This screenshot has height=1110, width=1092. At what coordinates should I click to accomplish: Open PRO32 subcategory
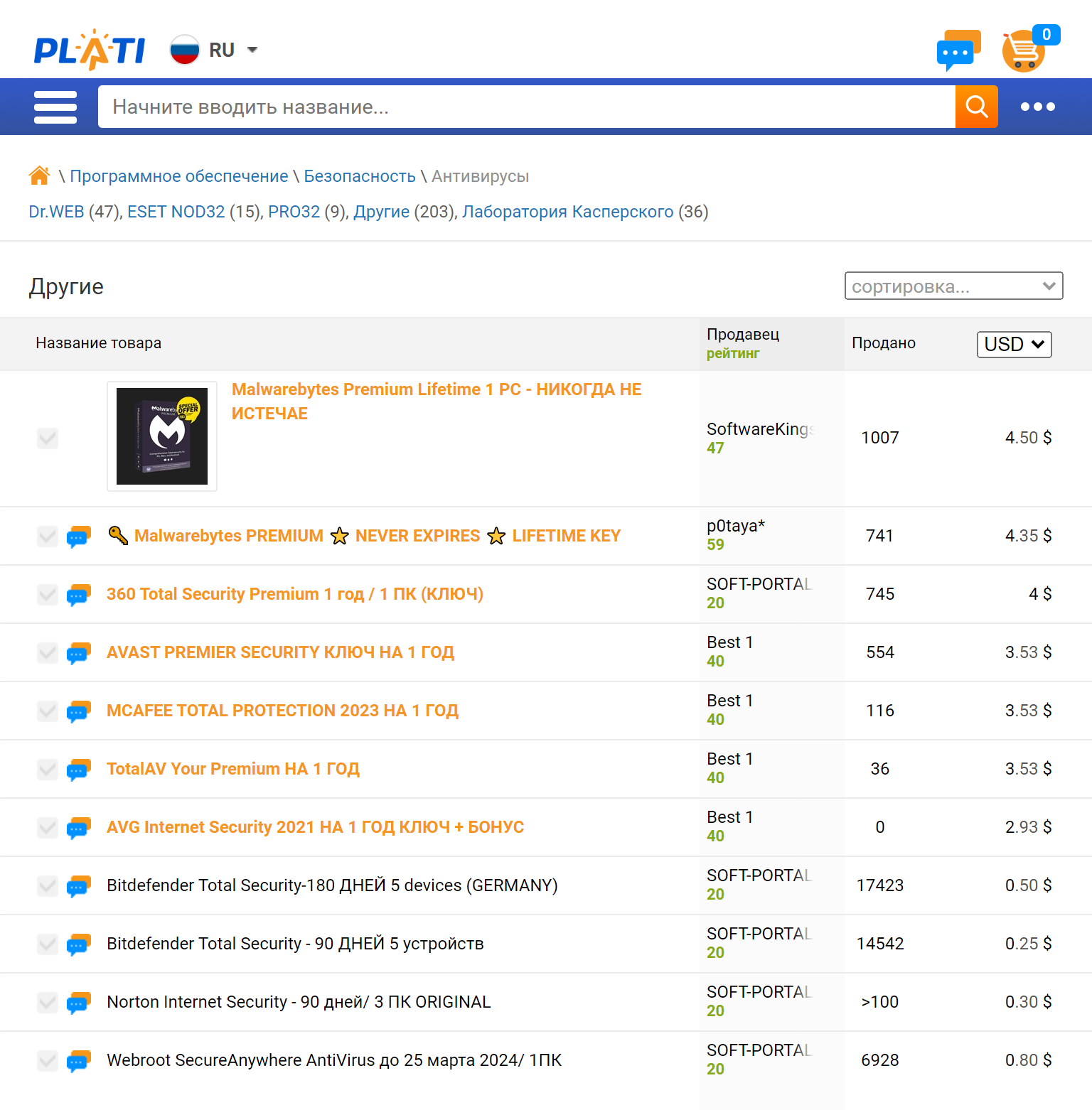point(294,212)
